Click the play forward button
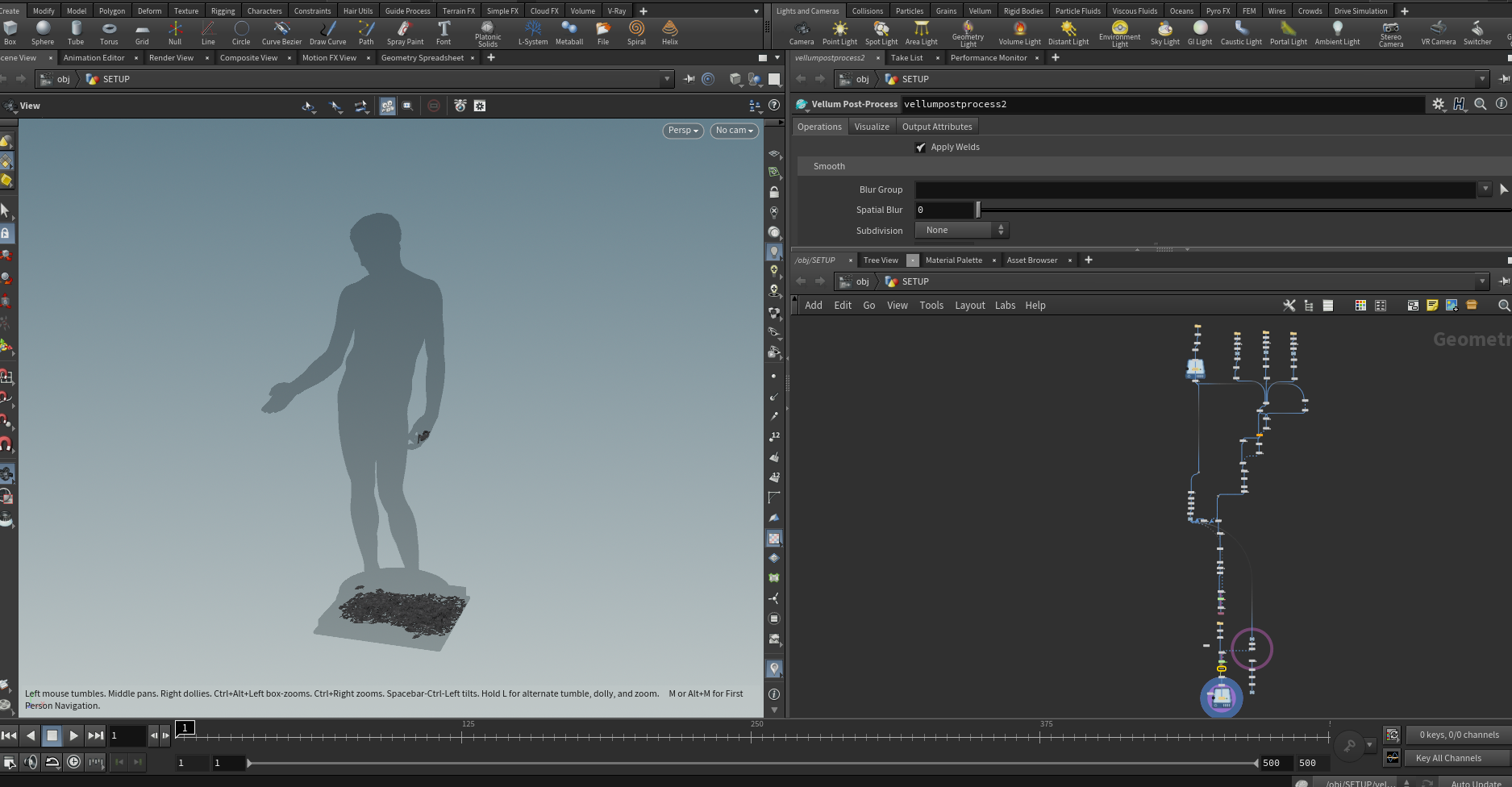Screen dimensions: 1512x787 pos(73,735)
